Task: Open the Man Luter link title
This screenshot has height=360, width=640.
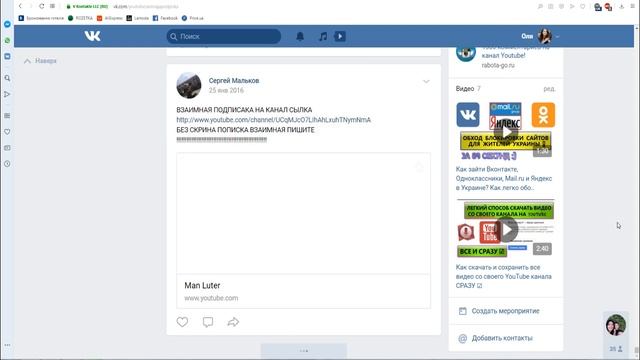Action: 202,285
